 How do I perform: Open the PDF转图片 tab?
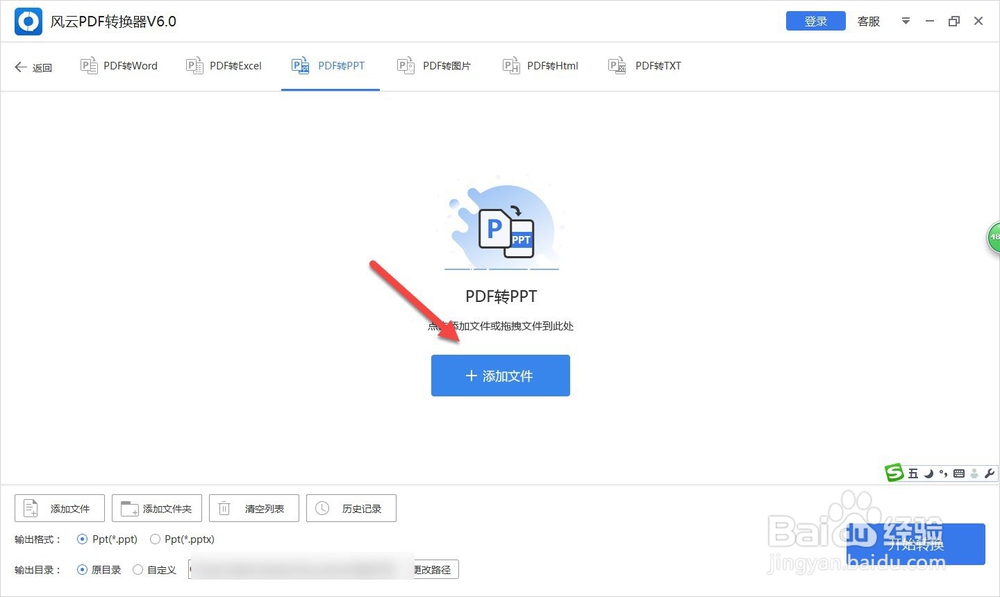434,66
